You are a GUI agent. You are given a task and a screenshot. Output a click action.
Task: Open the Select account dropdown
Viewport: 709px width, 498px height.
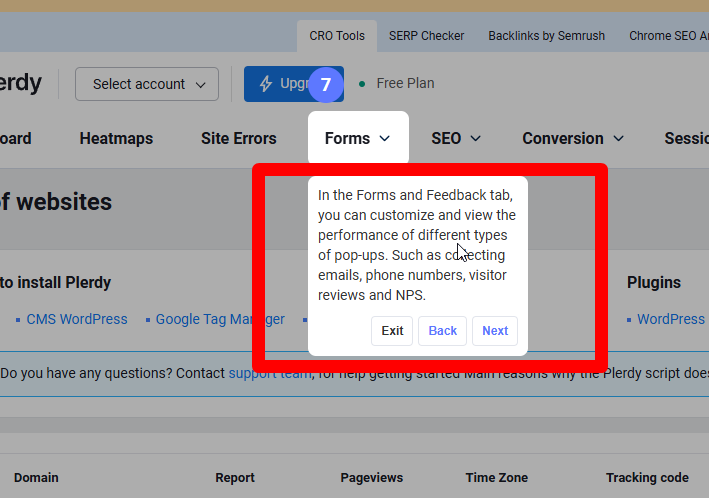(147, 84)
